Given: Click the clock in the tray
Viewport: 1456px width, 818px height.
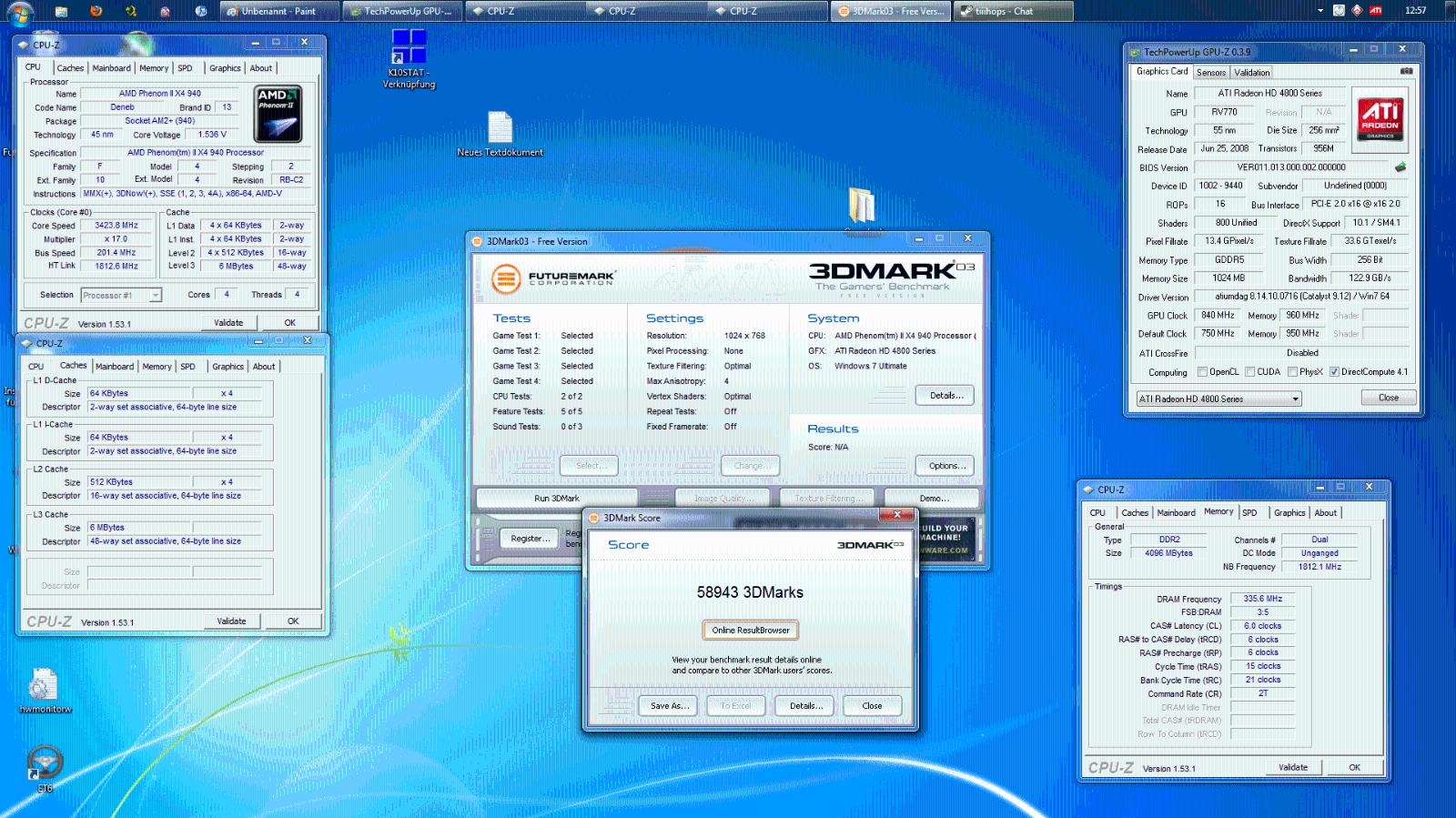Looking at the screenshot, I should tap(1415, 11).
